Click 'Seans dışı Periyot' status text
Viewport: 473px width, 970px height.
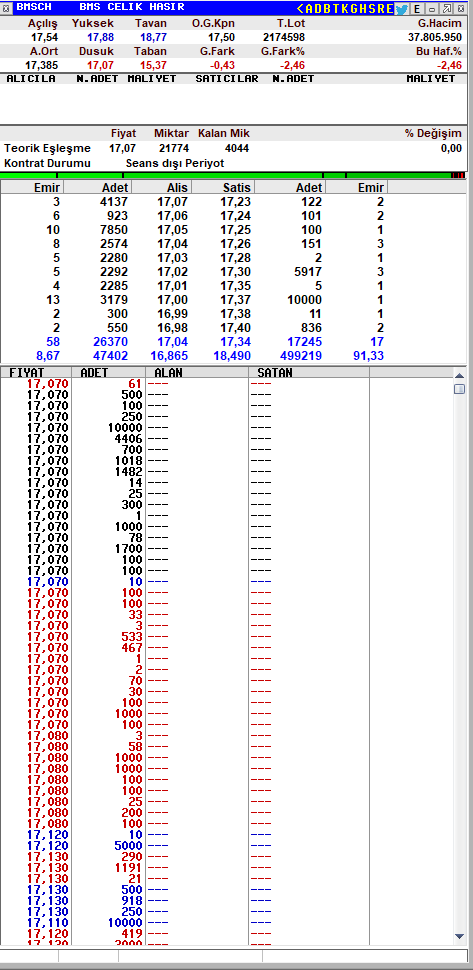175,163
